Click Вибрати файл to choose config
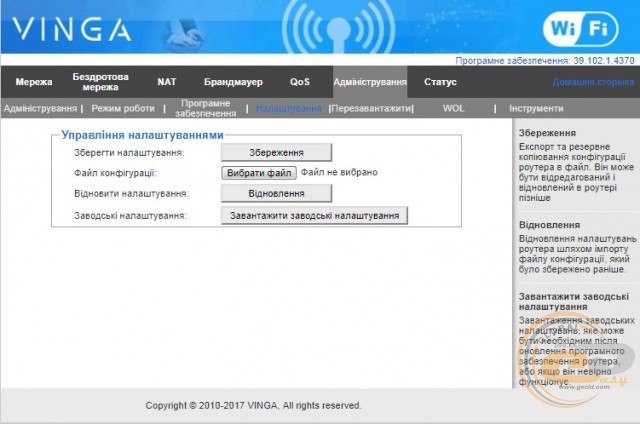This screenshot has height=424, width=640. tap(258, 172)
